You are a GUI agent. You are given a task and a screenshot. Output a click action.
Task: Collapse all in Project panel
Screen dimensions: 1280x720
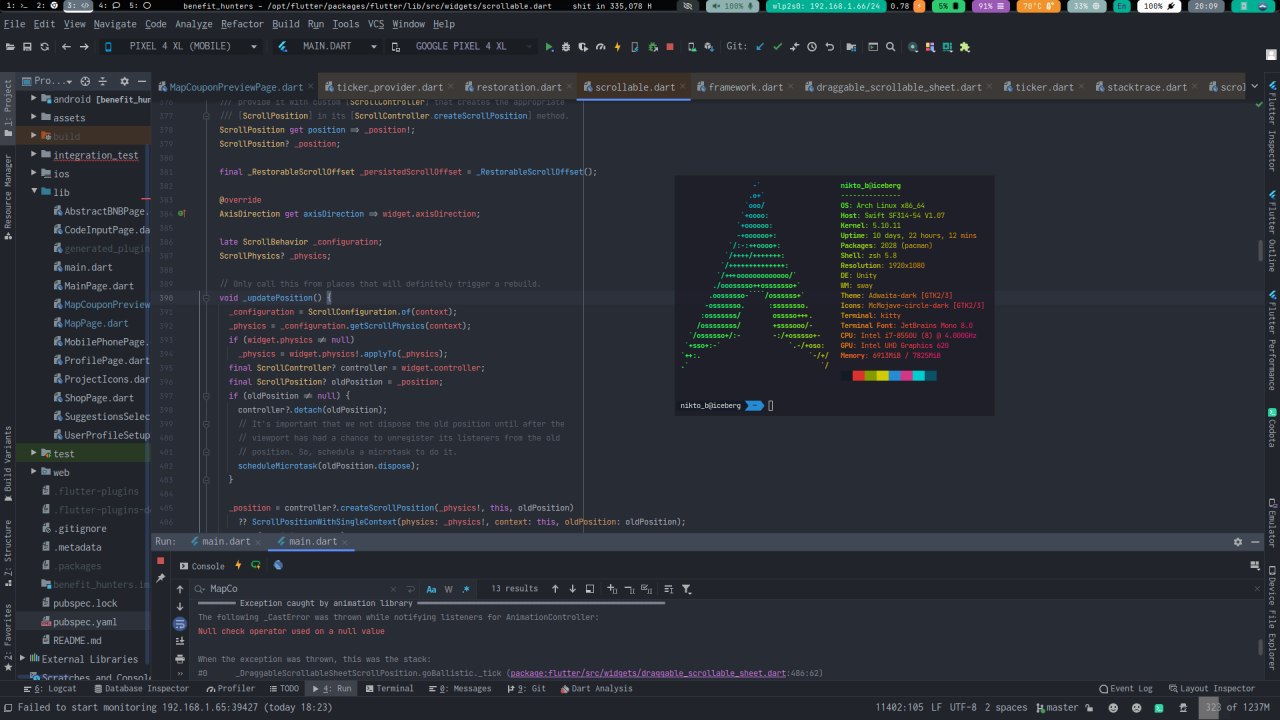105,82
